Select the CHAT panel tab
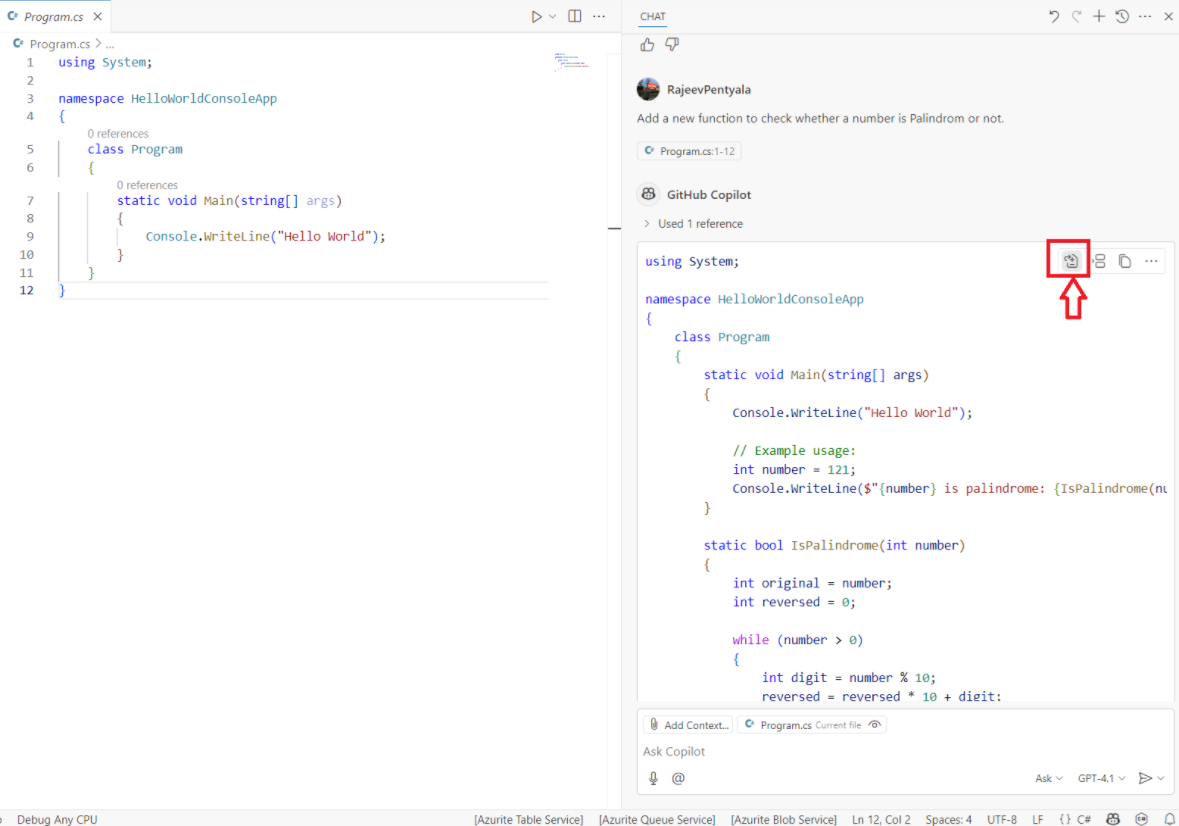This screenshot has height=826, width=1179. coord(653,16)
